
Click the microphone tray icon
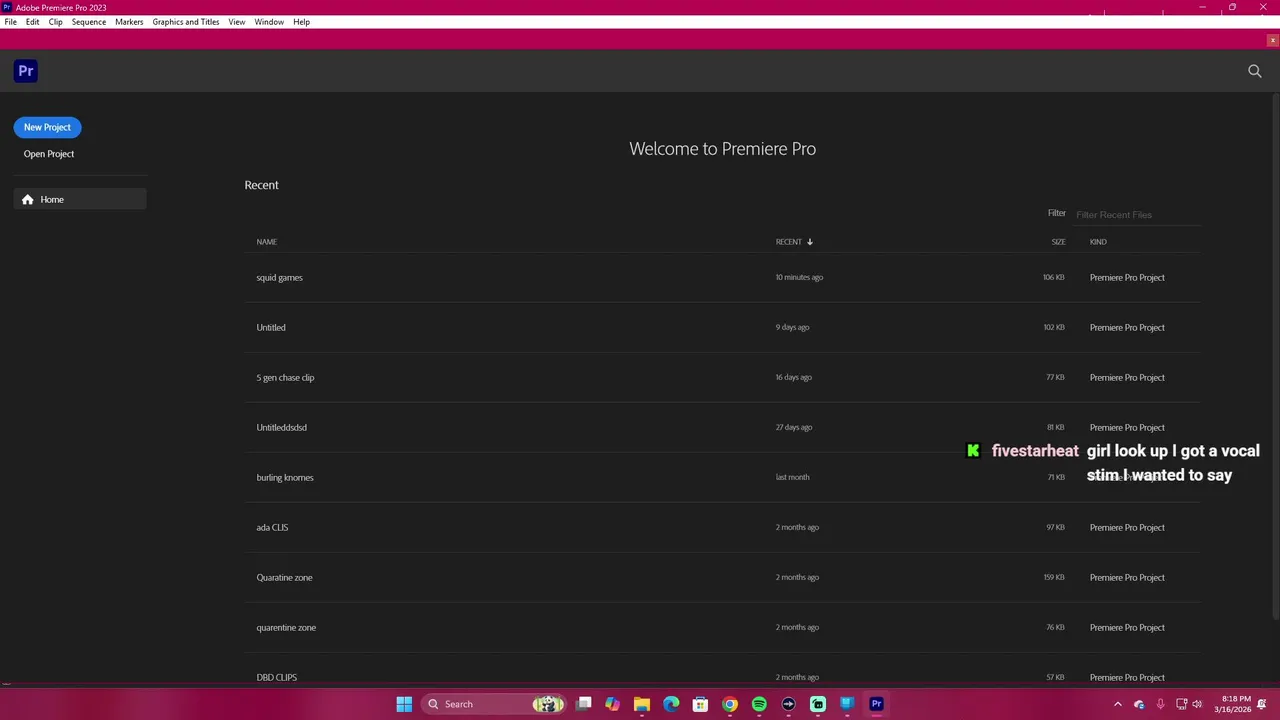(x=1160, y=704)
